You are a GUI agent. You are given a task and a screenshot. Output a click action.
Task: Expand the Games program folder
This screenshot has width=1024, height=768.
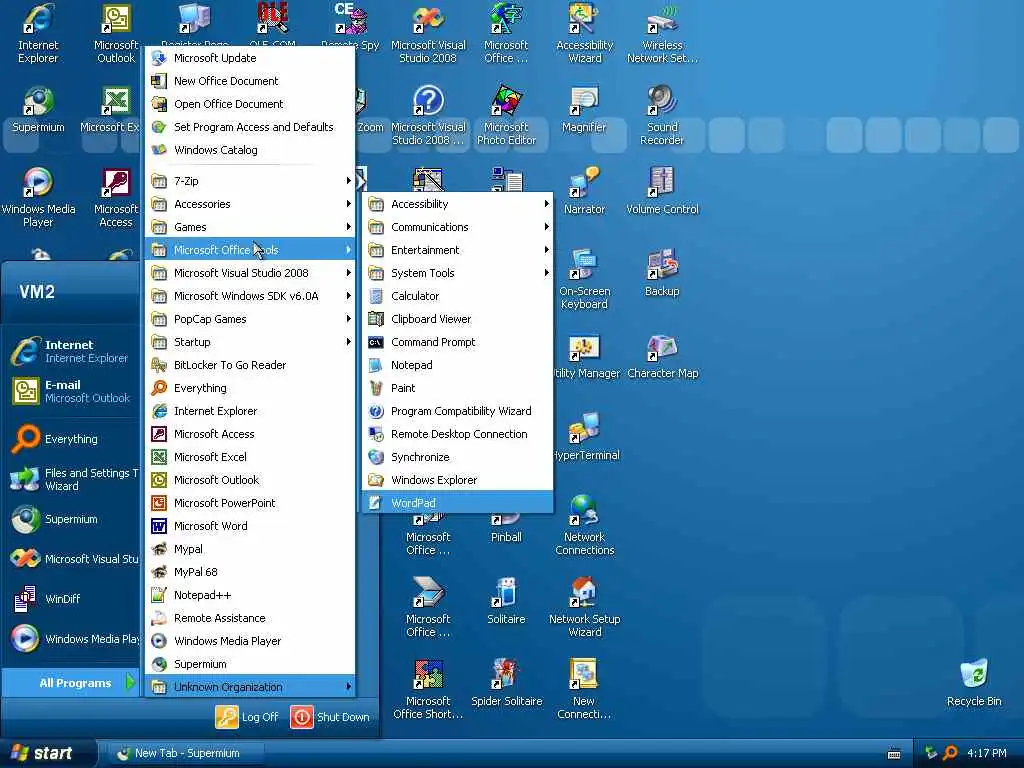(x=250, y=227)
